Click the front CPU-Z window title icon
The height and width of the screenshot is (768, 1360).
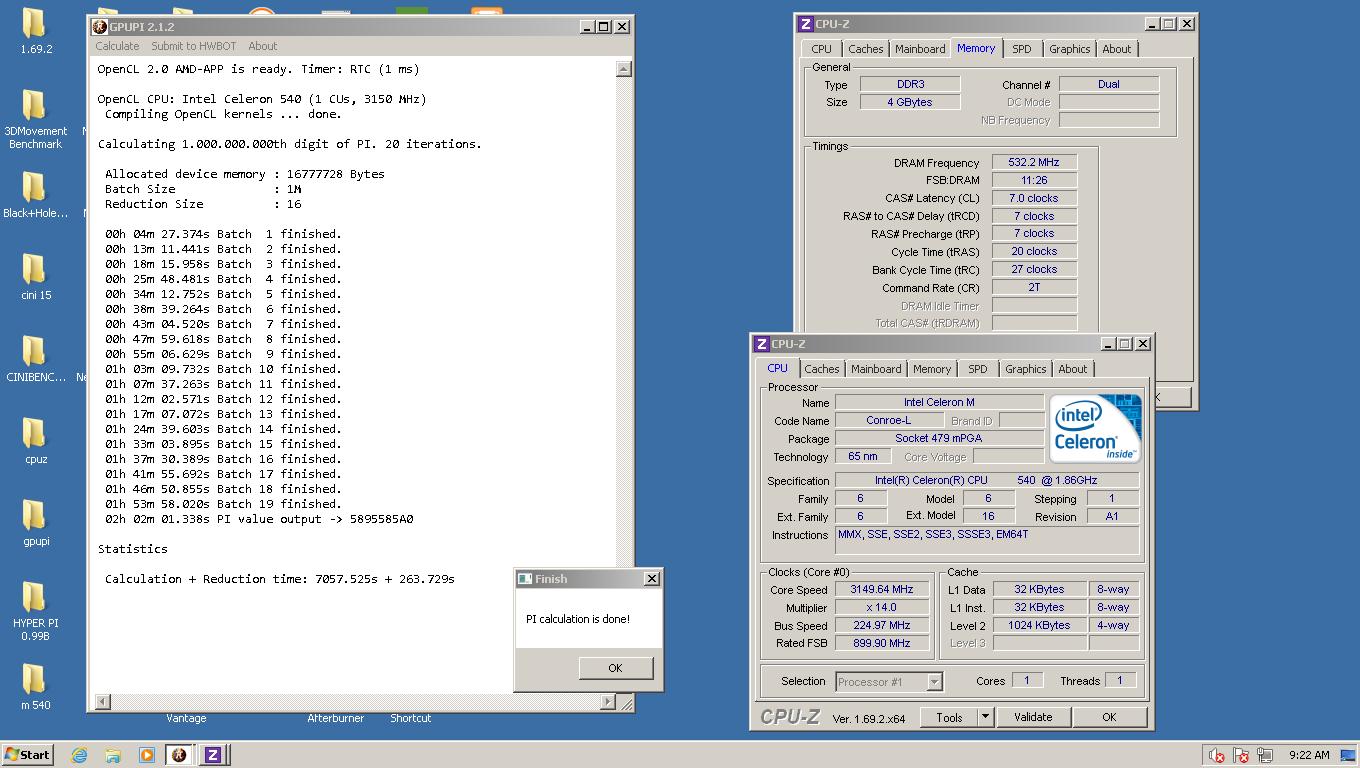pyautogui.click(x=761, y=344)
